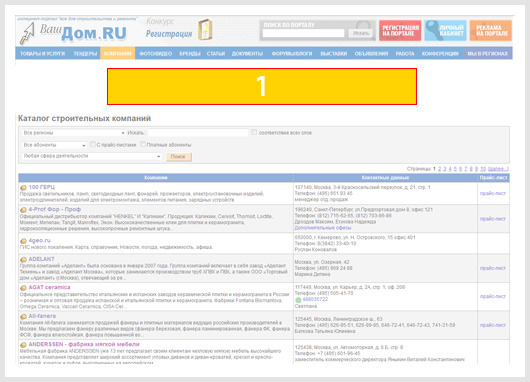This screenshot has width=530, height=382.
Task: Open the Мы в регионах menu item
Action: [487, 53]
